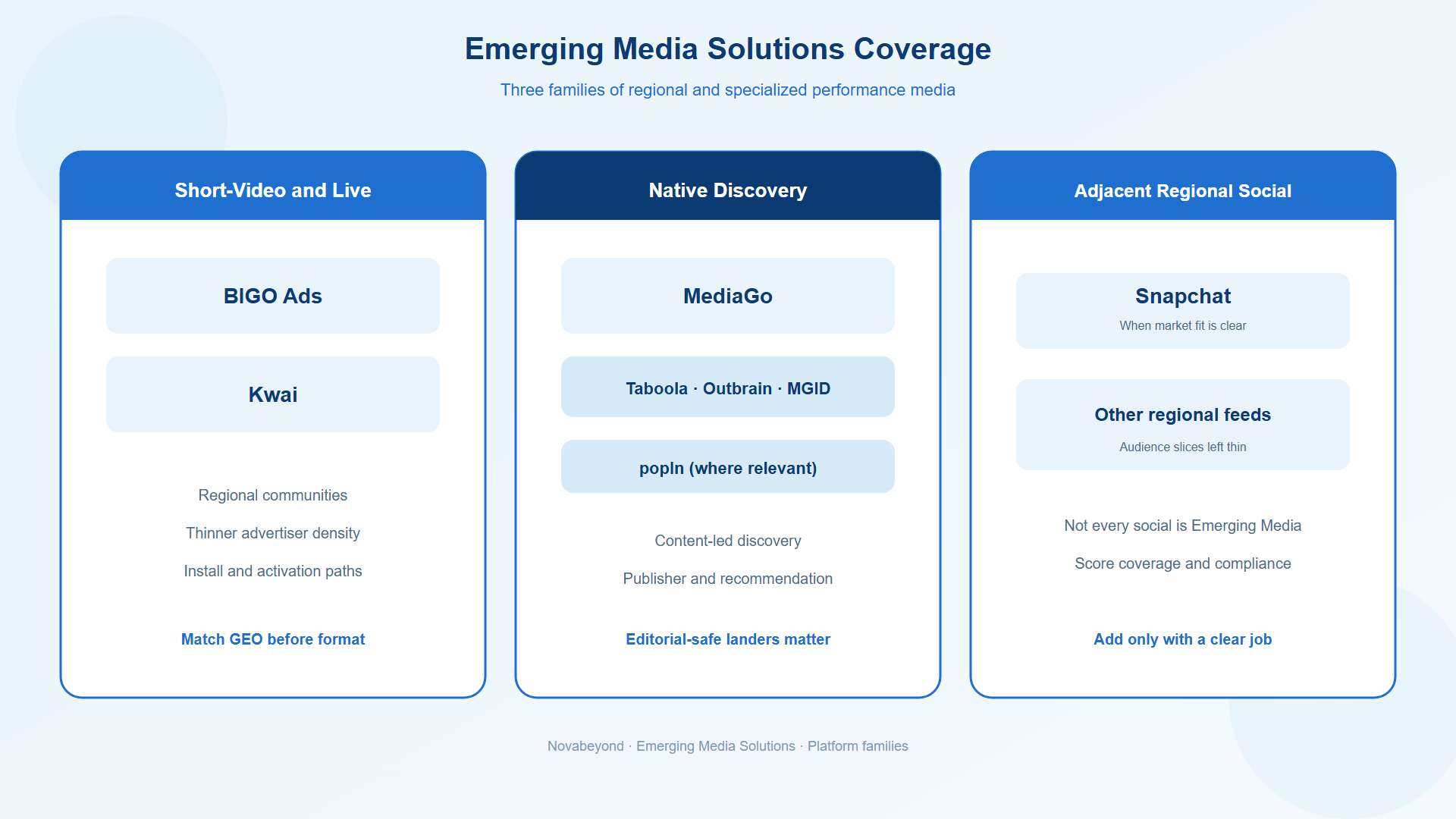Click the 'Kwai' platform box

click(x=273, y=394)
